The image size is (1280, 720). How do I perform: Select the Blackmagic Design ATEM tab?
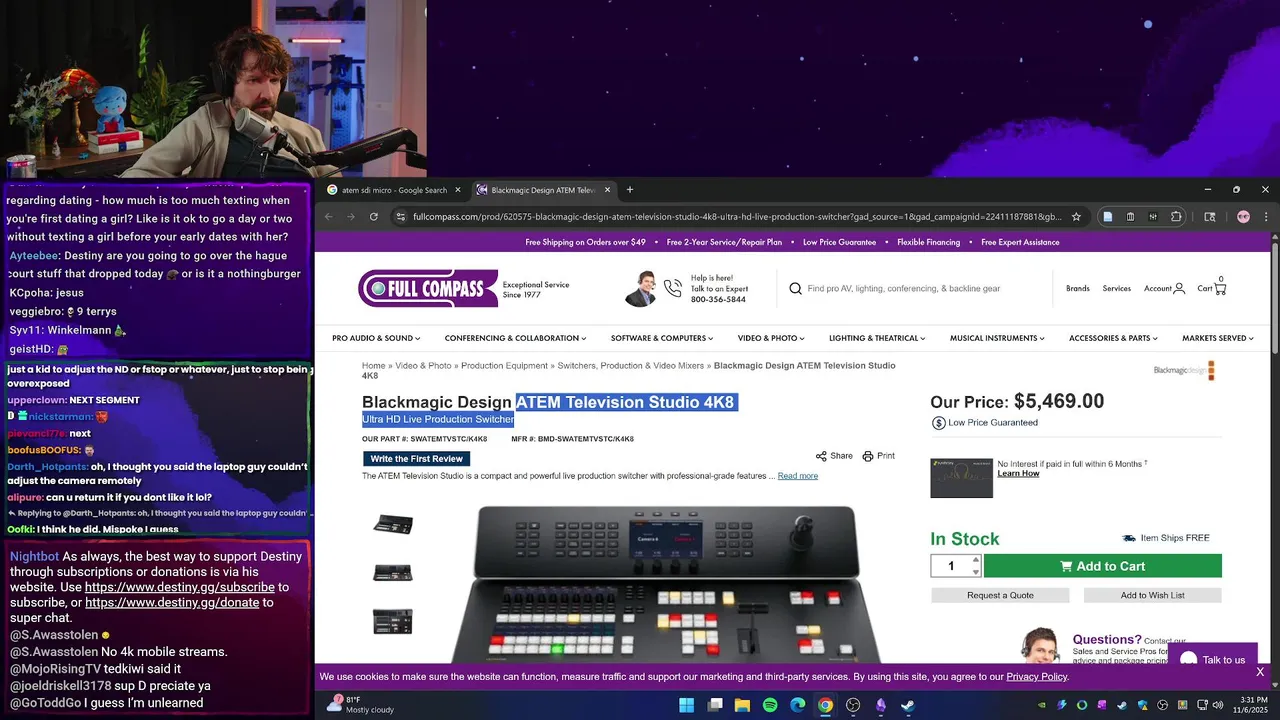[543, 190]
